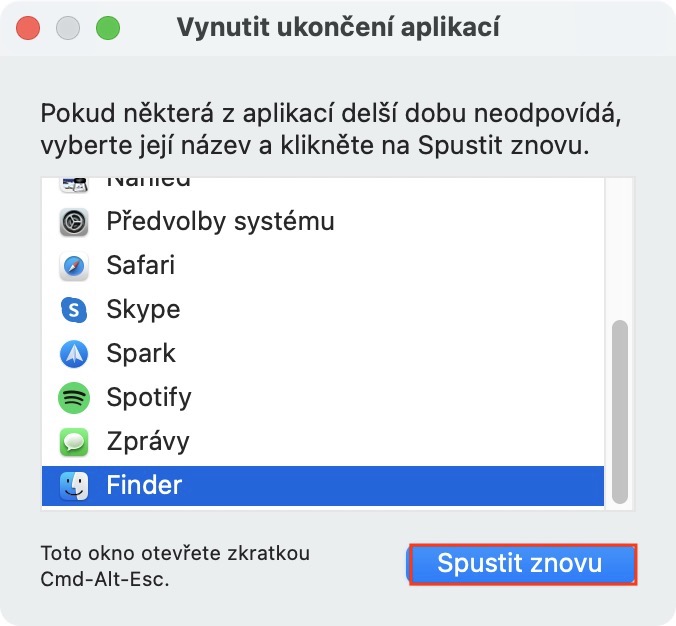Click the blue Skype icon

[74, 310]
